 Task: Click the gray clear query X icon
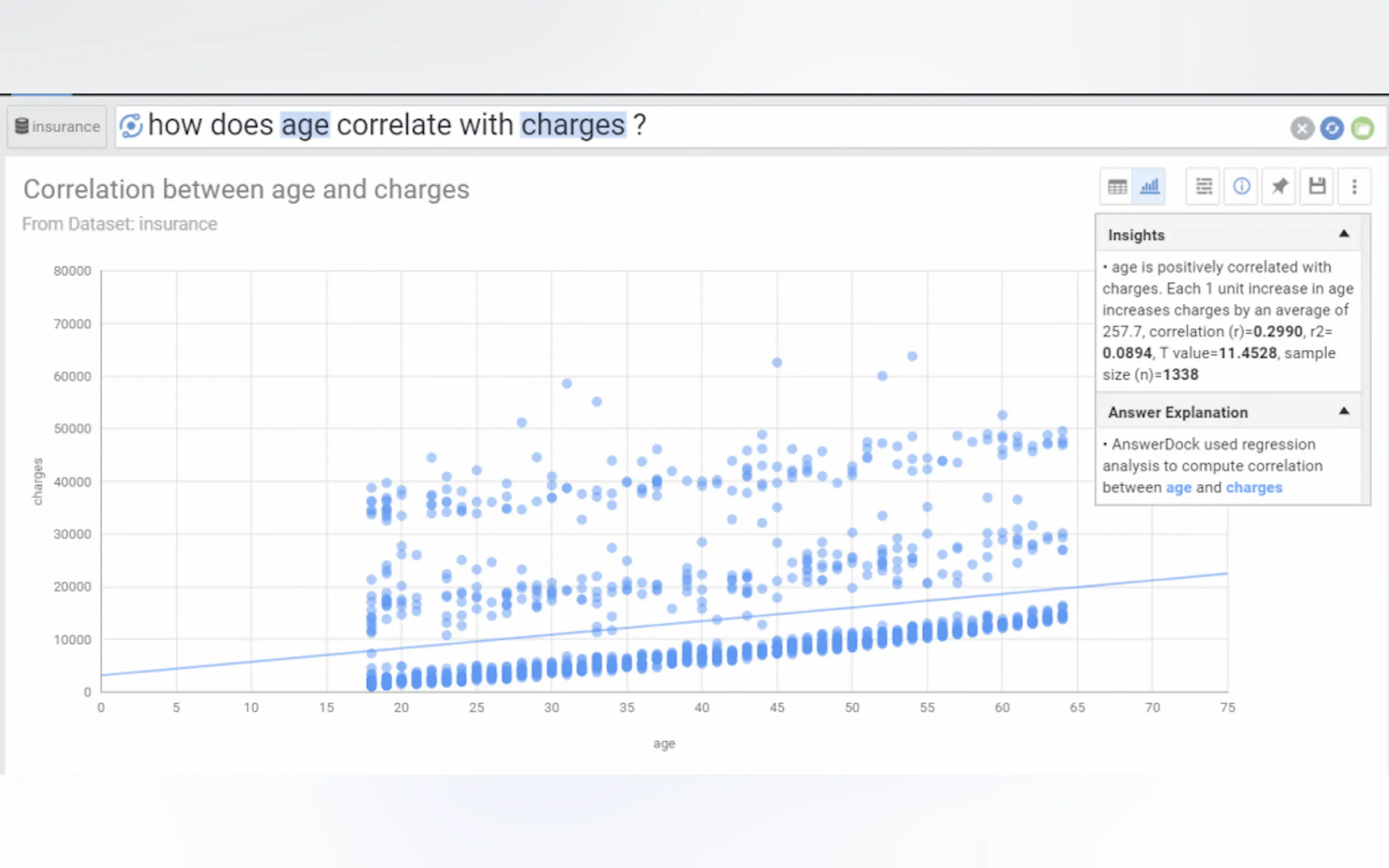click(x=1302, y=127)
